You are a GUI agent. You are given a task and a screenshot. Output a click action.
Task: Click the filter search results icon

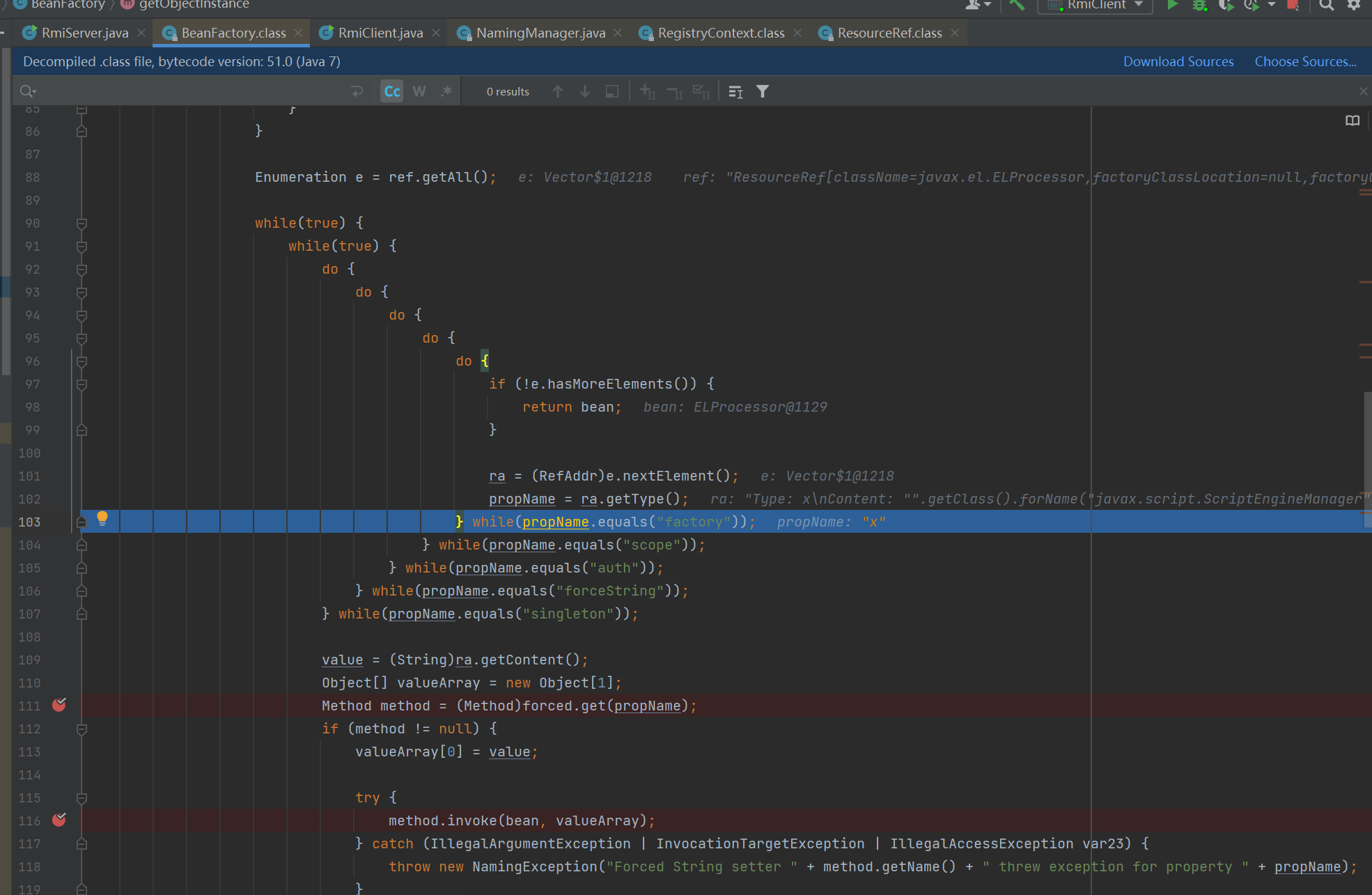[x=763, y=91]
